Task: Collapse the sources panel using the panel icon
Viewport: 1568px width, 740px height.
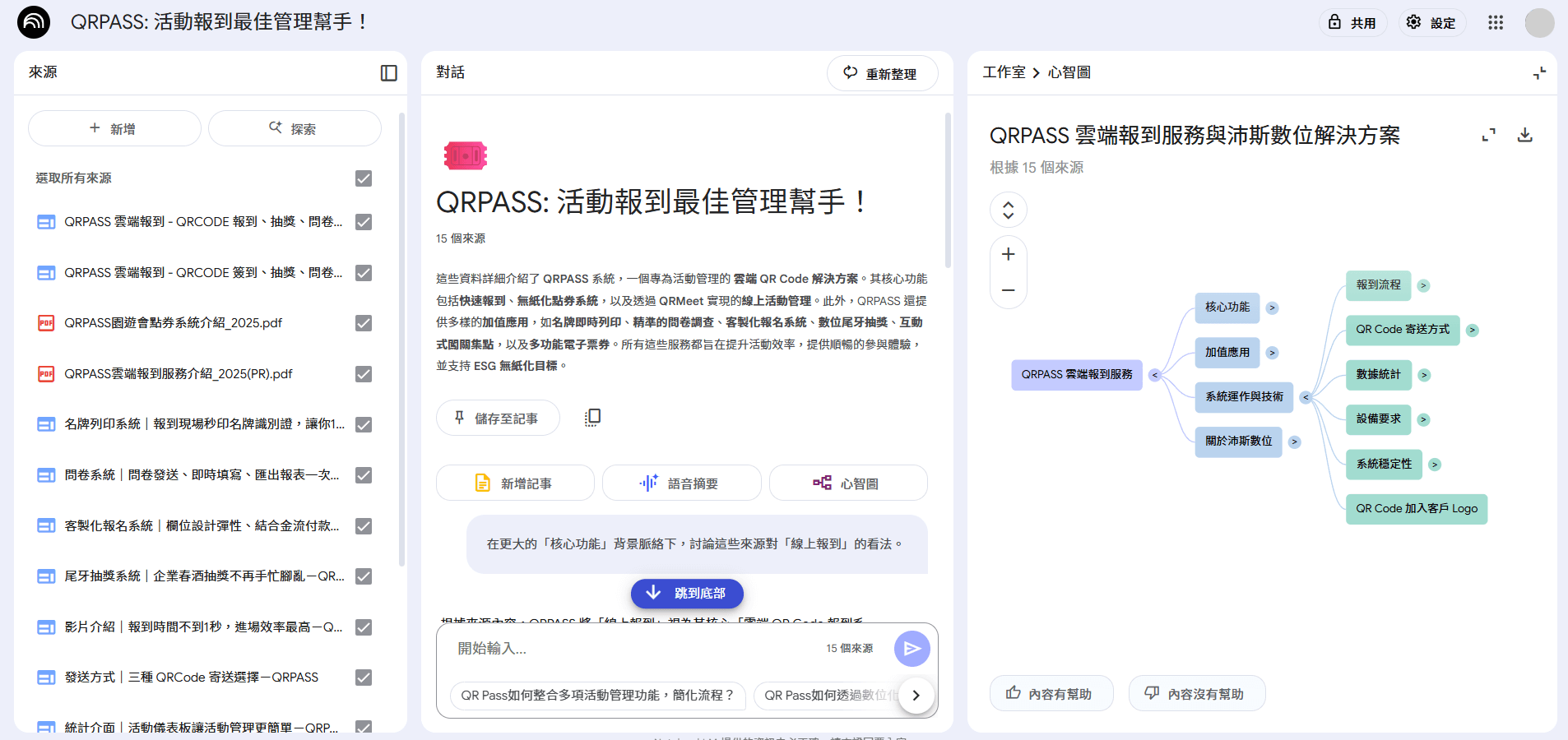Action: pos(389,73)
